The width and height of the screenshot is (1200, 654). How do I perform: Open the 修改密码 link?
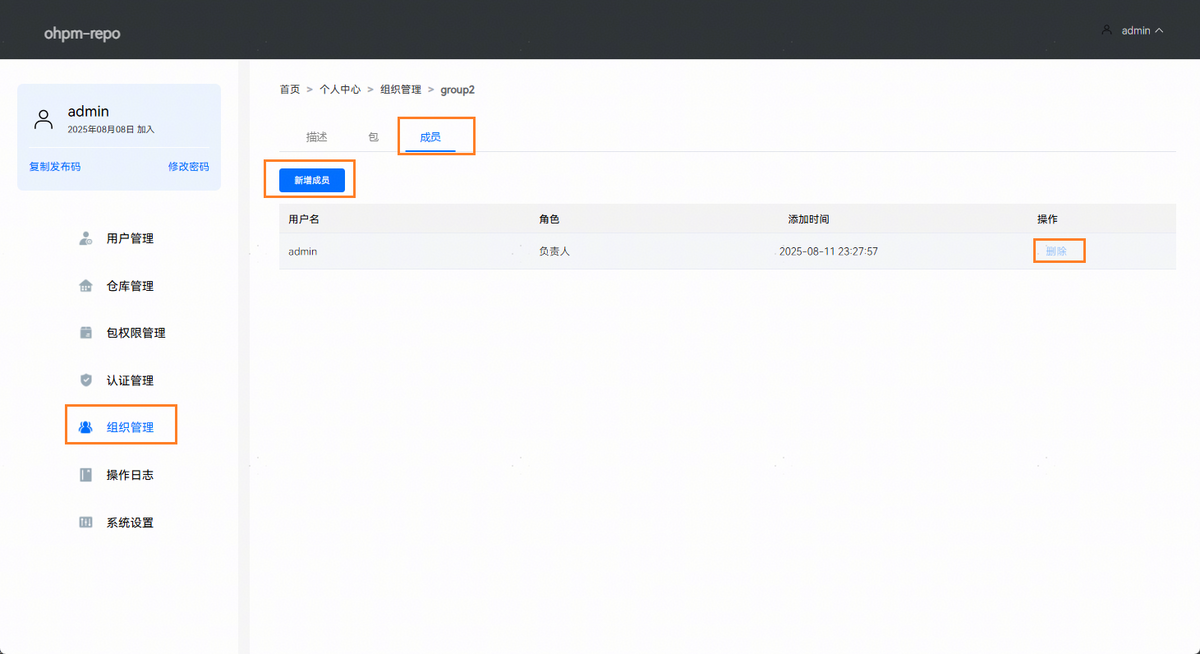click(188, 167)
